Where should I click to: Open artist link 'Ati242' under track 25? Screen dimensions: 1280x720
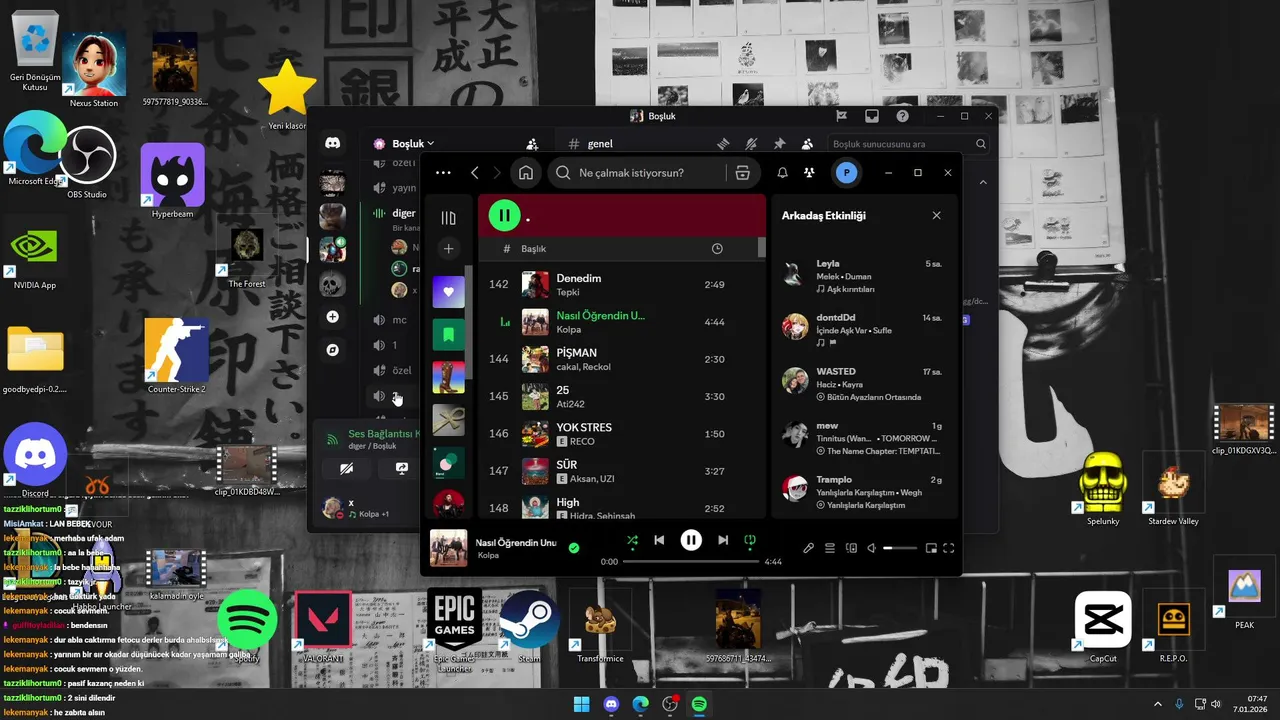tap(569, 404)
